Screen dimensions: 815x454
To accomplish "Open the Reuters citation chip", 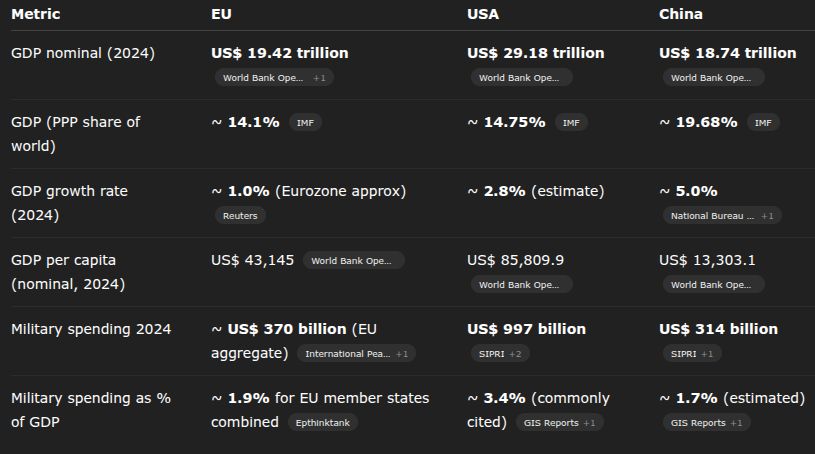I will pos(239,215).
